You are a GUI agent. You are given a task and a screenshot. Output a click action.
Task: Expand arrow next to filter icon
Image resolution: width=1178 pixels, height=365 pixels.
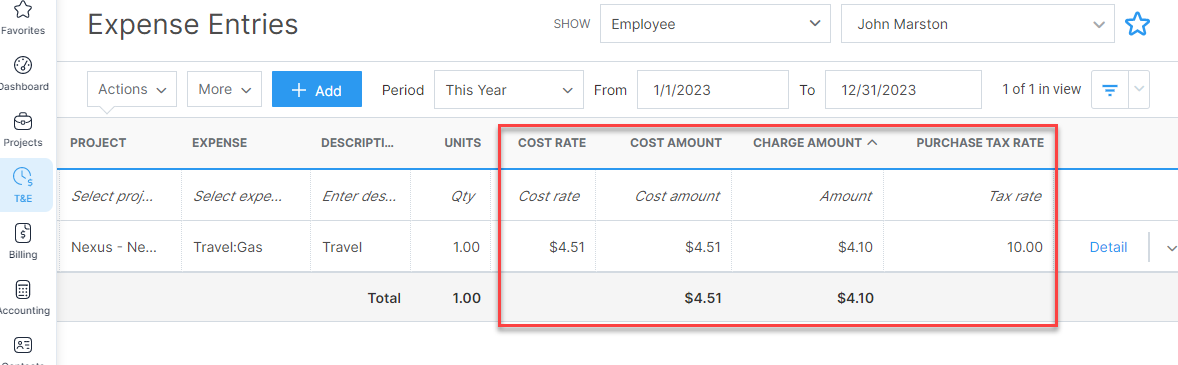tap(1139, 90)
